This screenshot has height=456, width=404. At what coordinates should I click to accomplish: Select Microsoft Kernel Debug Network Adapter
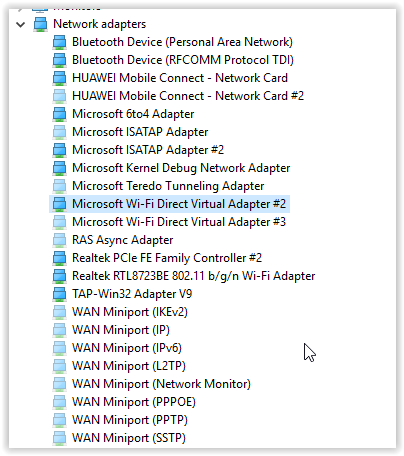(181, 168)
